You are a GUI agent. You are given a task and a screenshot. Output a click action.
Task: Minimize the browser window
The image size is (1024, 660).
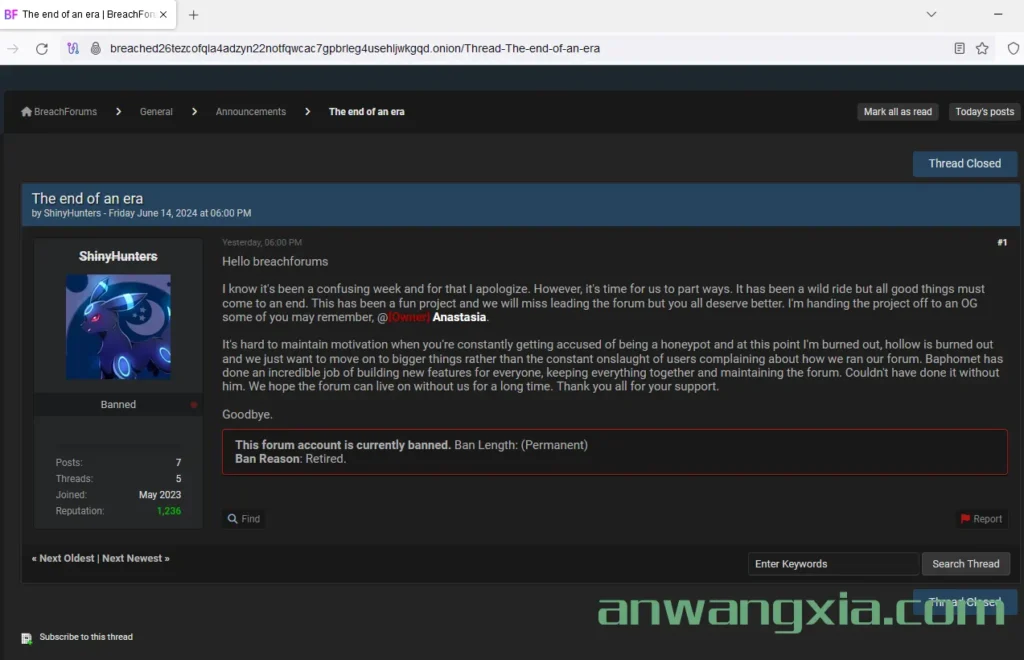coord(998,14)
